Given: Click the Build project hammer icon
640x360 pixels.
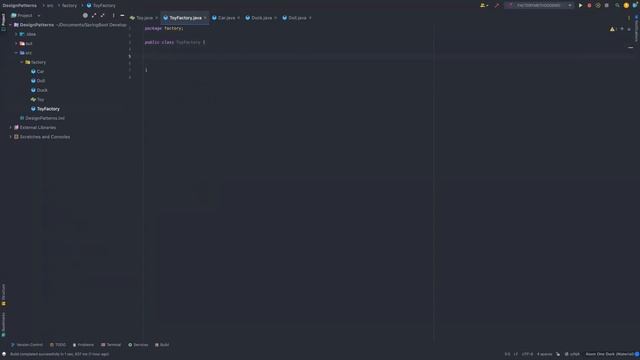Looking at the screenshot, I should click(x=497, y=5).
